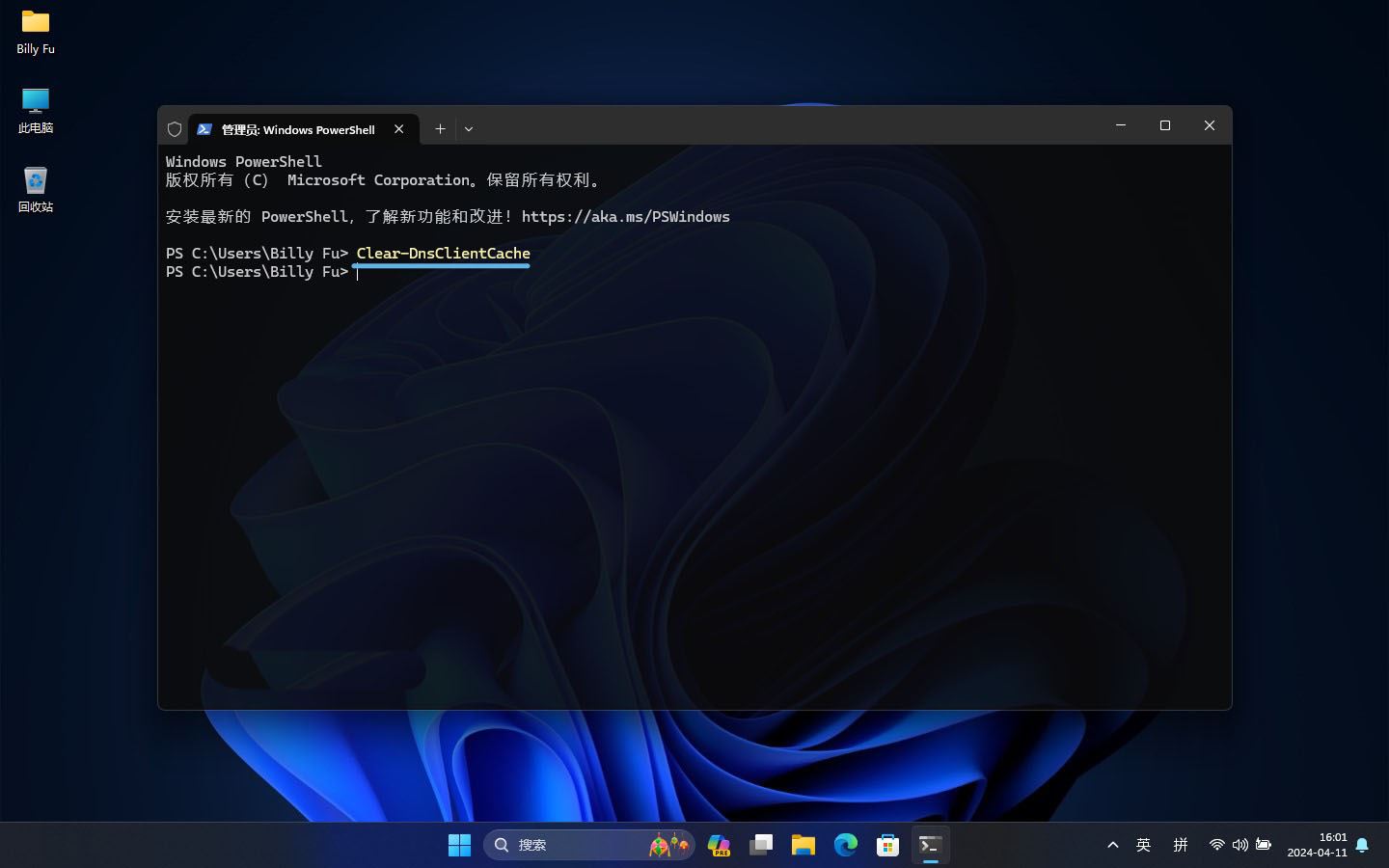Click the battery icon to view power status

[1264, 845]
